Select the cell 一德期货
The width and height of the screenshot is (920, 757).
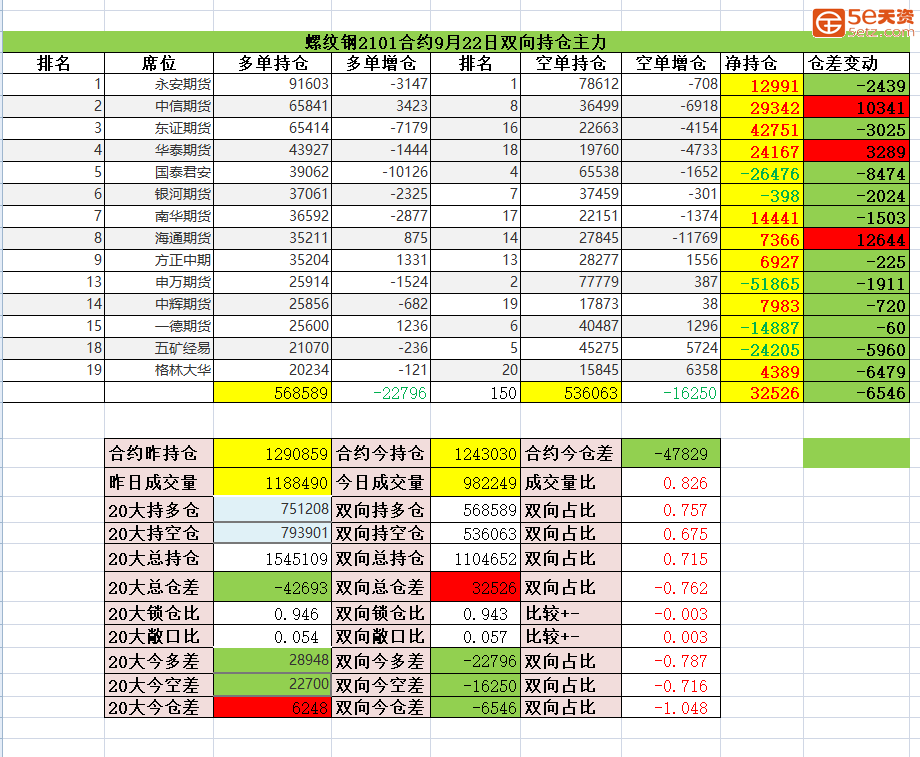(159, 327)
